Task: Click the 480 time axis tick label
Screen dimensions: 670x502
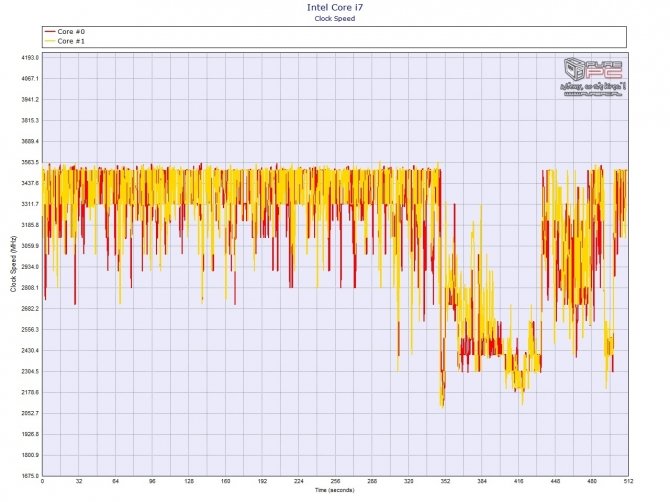Action: pos(591,481)
